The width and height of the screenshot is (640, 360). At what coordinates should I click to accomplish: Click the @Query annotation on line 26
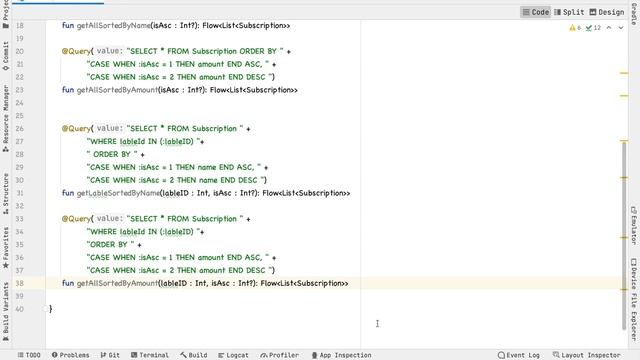point(76,129)
